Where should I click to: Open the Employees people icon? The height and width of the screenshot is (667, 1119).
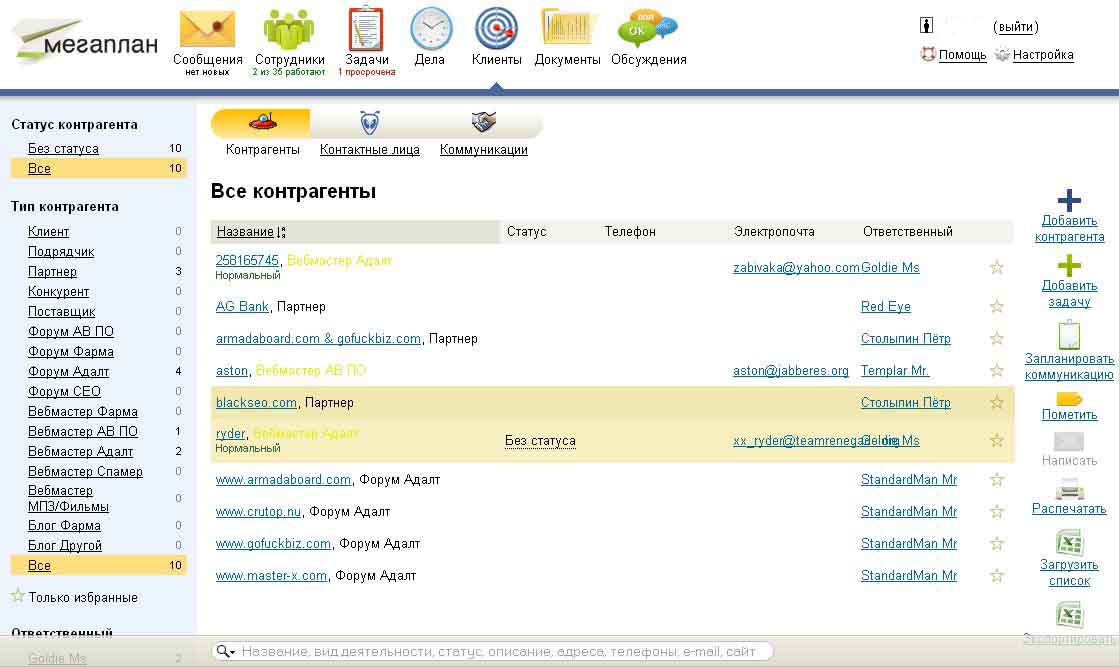[289, 29]
